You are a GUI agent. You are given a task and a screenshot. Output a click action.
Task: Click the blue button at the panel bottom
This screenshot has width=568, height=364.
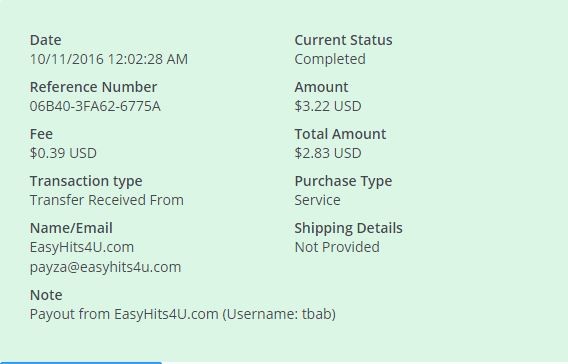(80, 362)
